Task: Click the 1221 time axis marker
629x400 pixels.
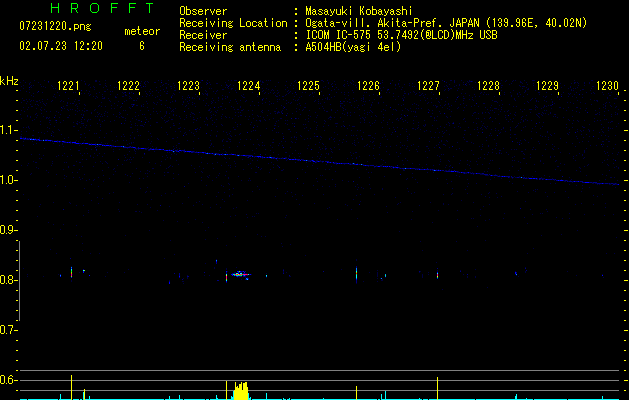Action: (x=68, y=86)
